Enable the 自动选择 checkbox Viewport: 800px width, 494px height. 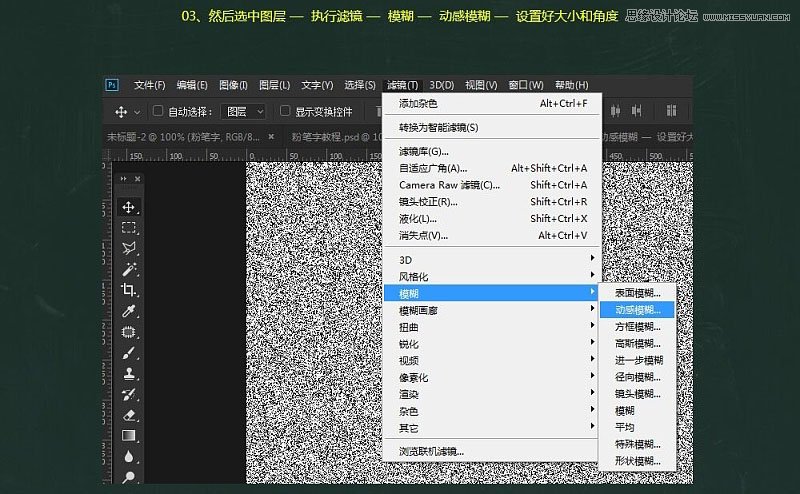click(157, 112)
